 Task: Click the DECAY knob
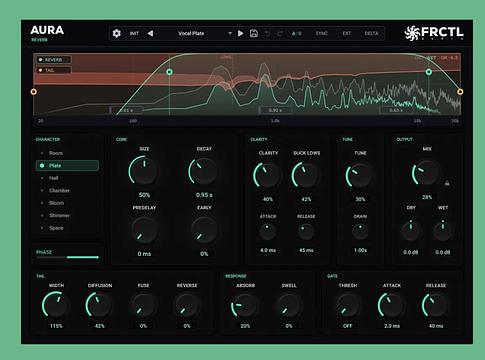[203, 171]
